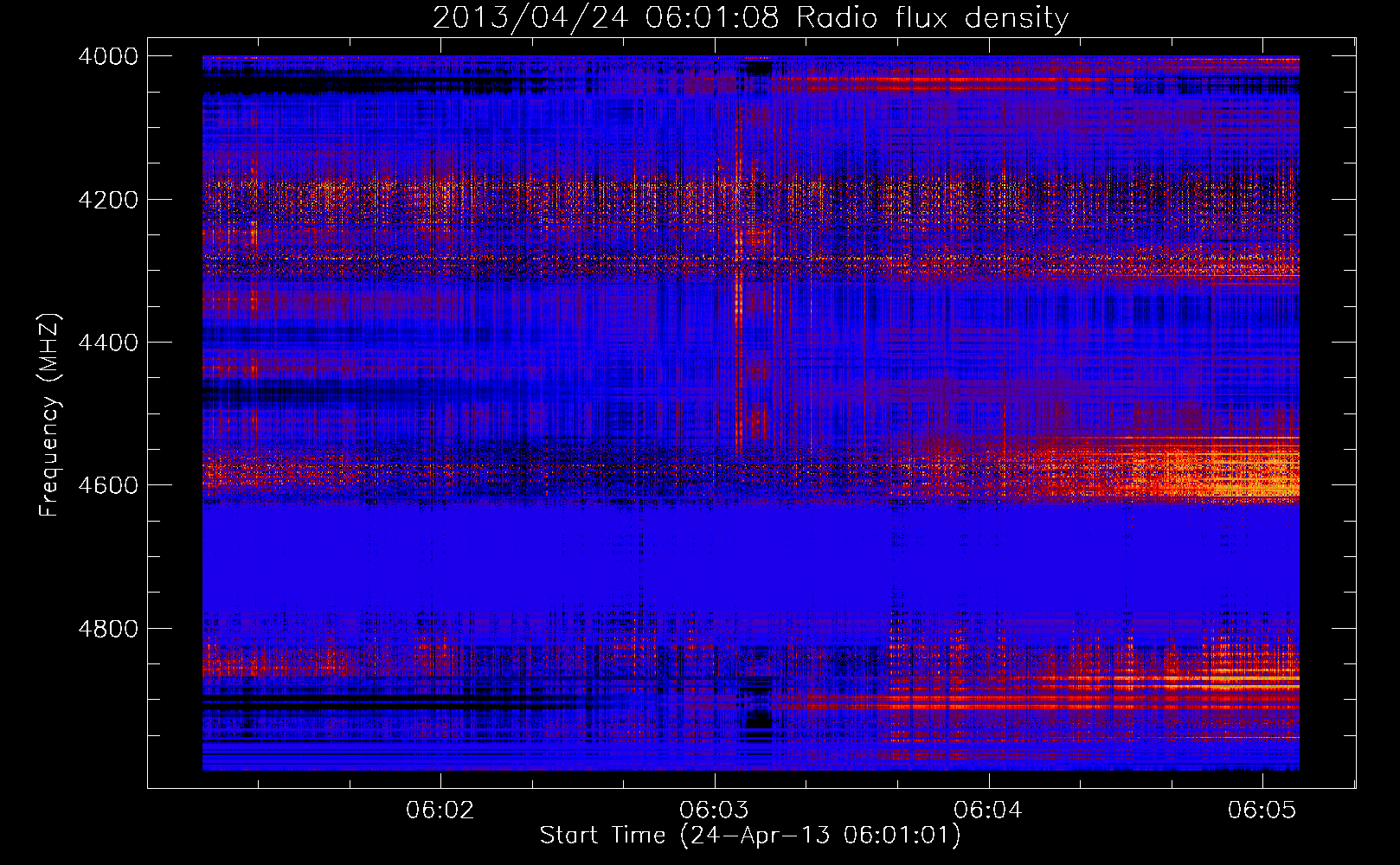Viewport: 1400px width, 865px height.
Task: Select the '4800' frequency axis label
Action: [108, 629]
